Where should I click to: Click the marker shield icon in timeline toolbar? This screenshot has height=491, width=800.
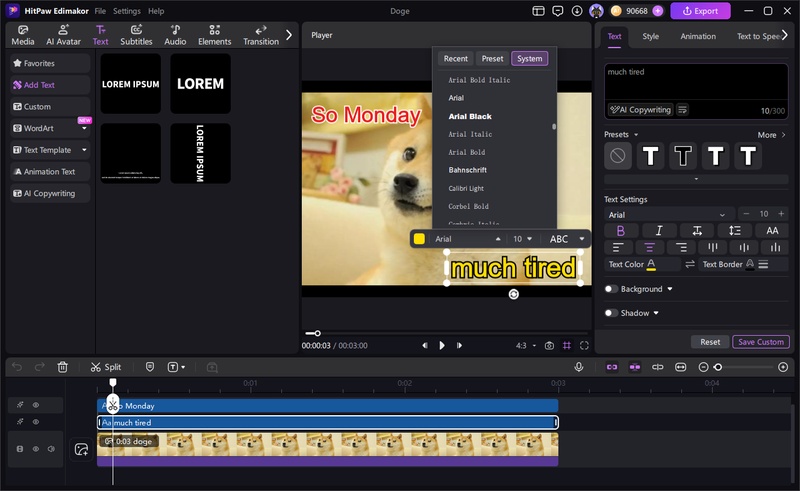149,367
